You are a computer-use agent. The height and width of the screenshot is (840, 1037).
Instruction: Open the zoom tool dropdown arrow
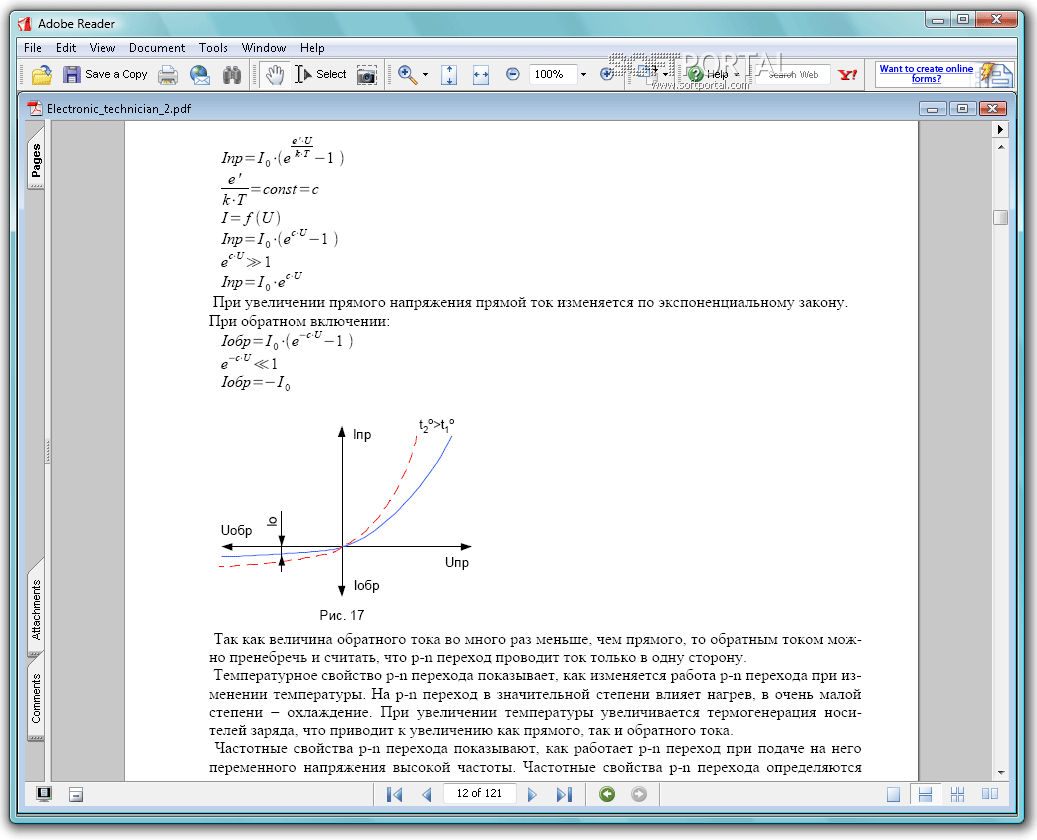425,75
